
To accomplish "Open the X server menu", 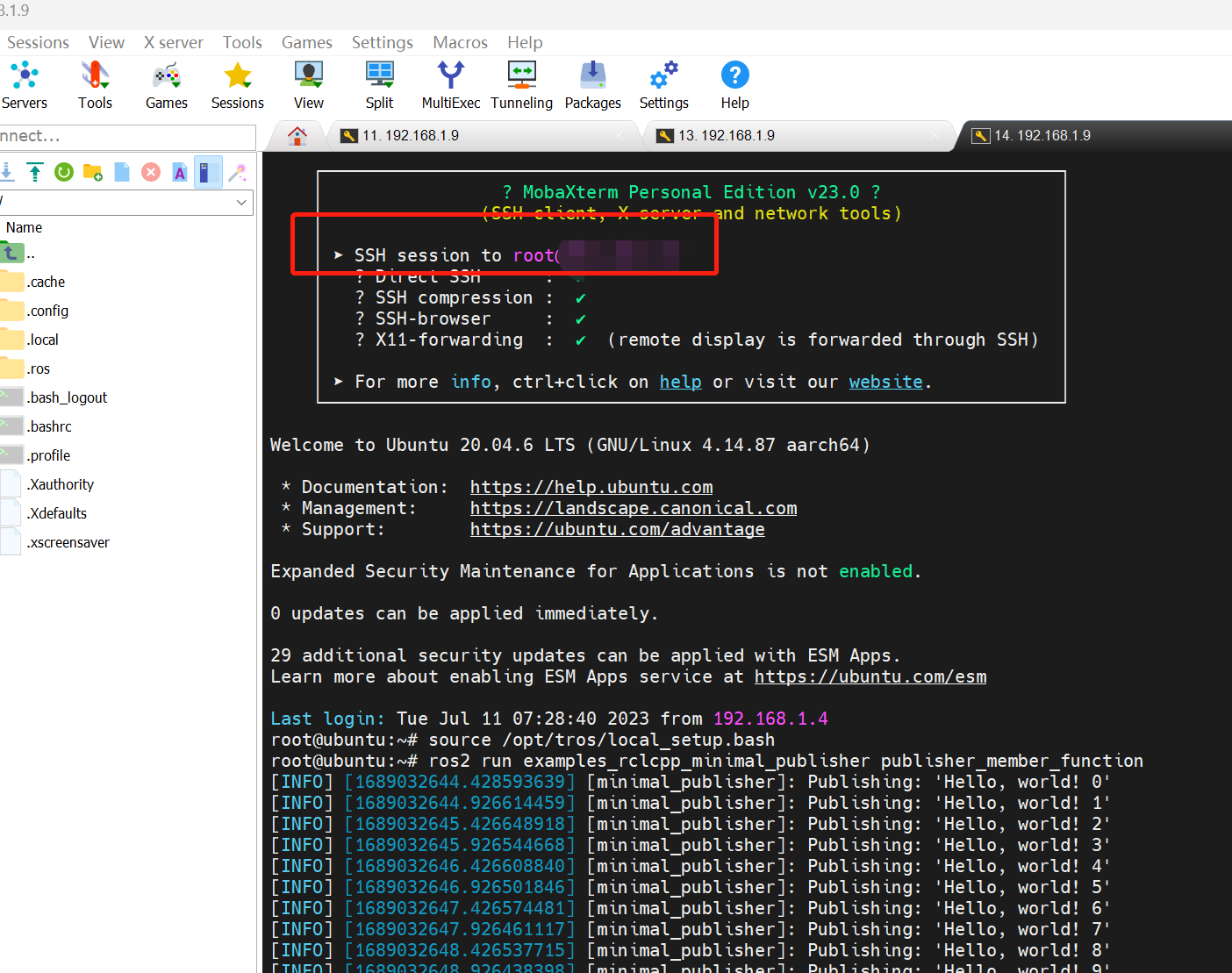I will [x=174, y=42].
